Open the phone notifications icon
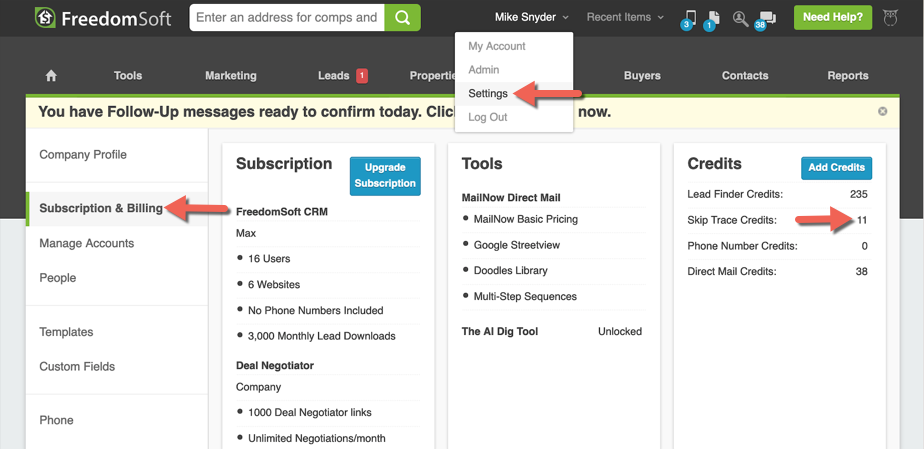The width and height of the screenshot is (924, 449). click(689, 18)
